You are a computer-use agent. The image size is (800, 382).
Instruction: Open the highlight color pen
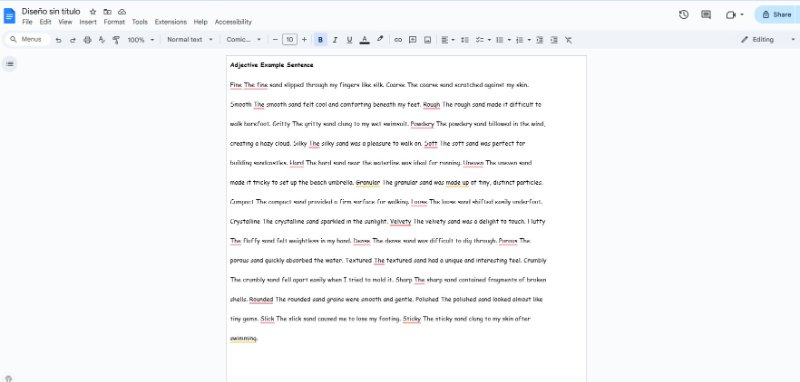380,39
